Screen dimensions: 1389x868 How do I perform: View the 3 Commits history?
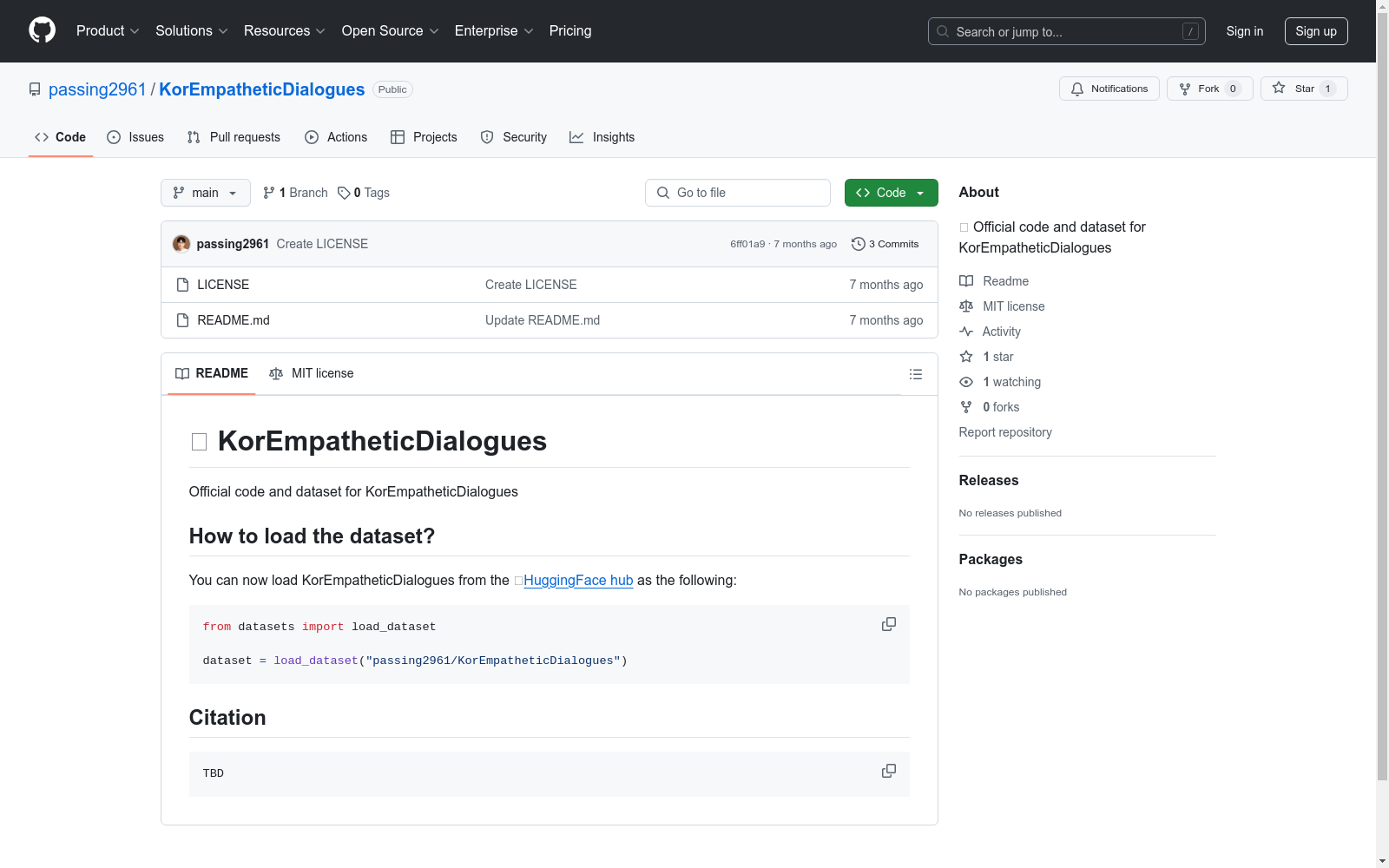point(885,244)
